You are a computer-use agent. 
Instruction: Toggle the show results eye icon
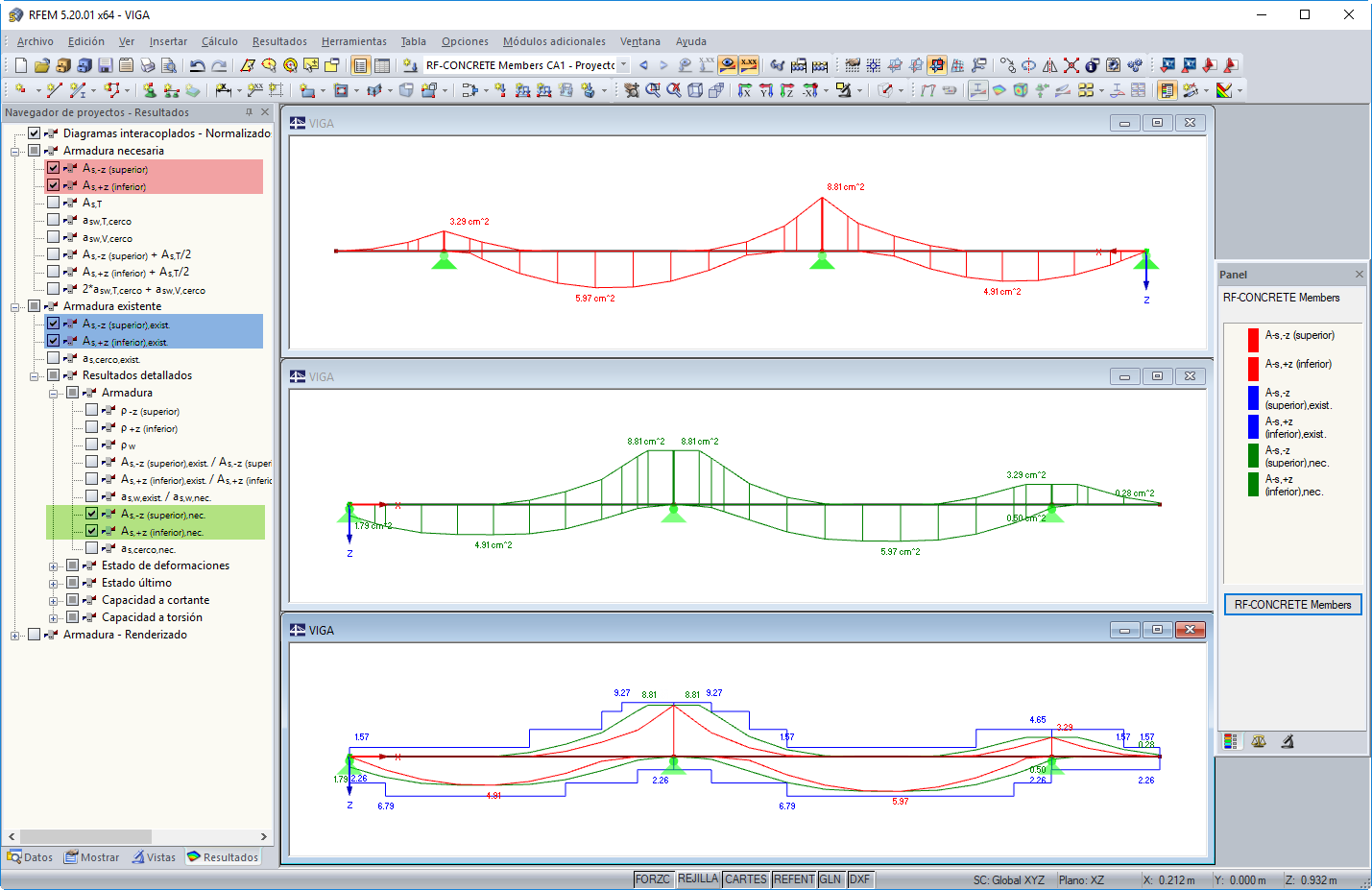pyautogui.click(x=728, y=65)
